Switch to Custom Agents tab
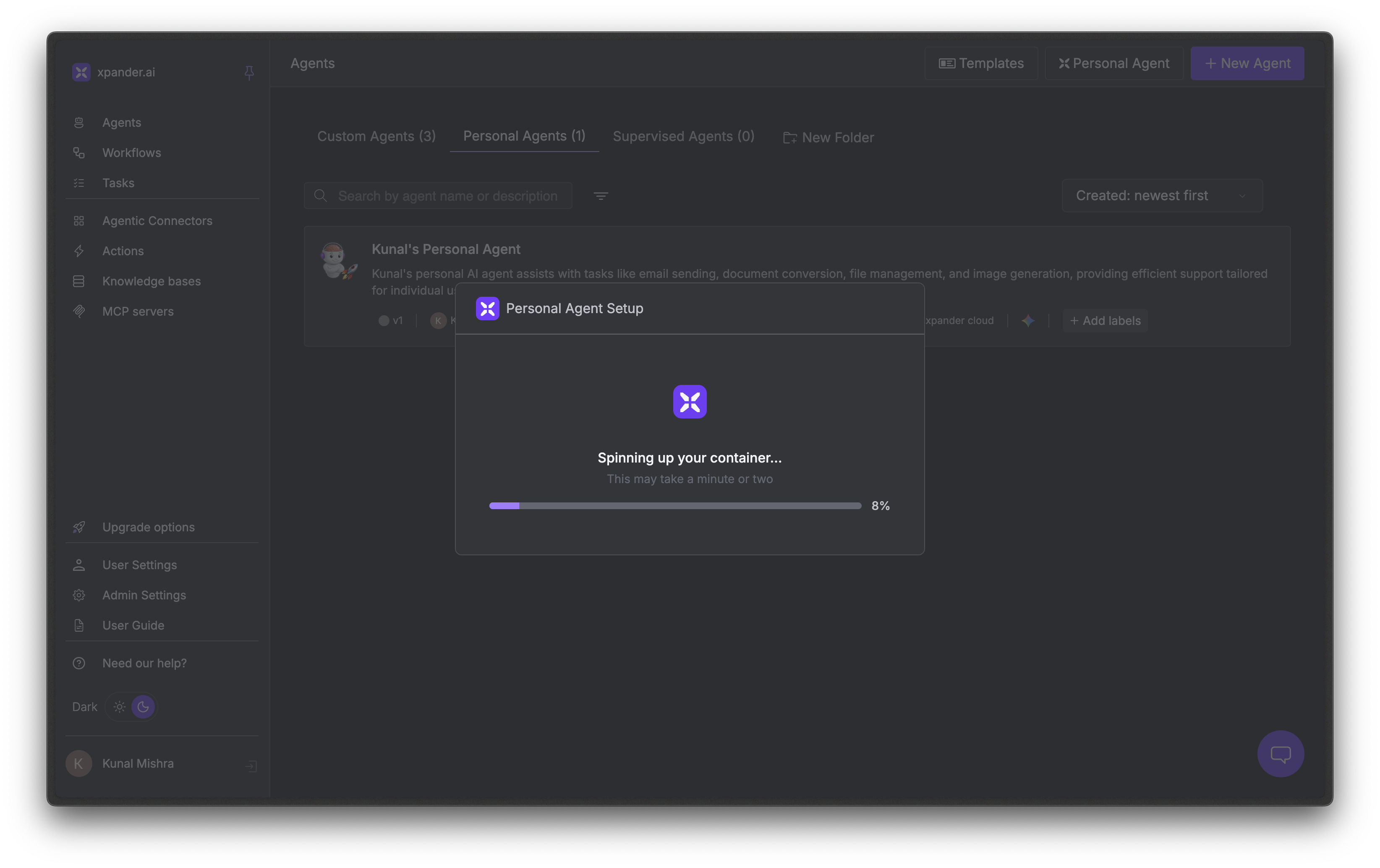The width and height of the screenshot is (1380, 868). [376, 136]
